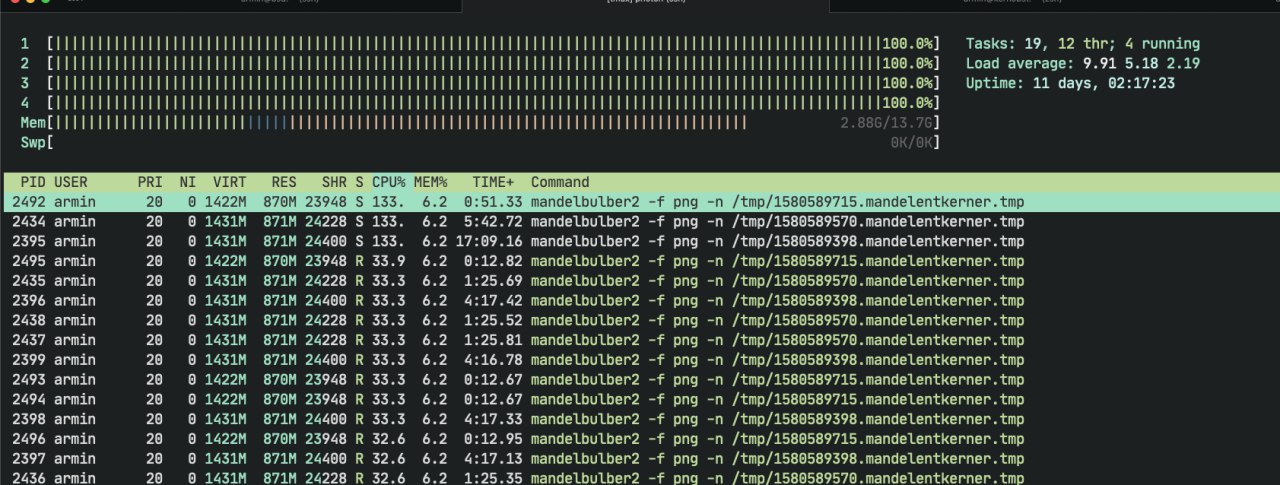
Task: Sort by the PID column header
Action: coord(33,183)
